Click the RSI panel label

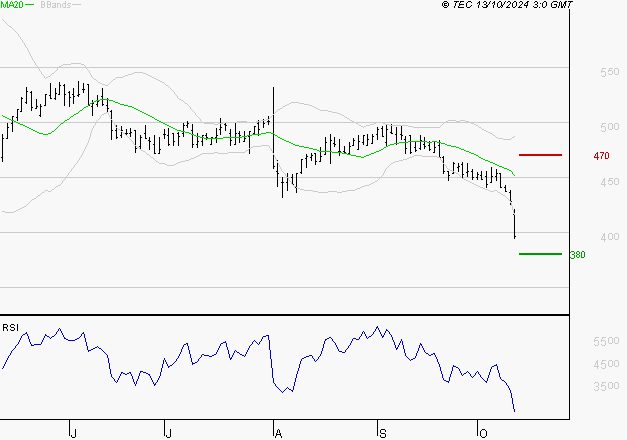[10, 328]
